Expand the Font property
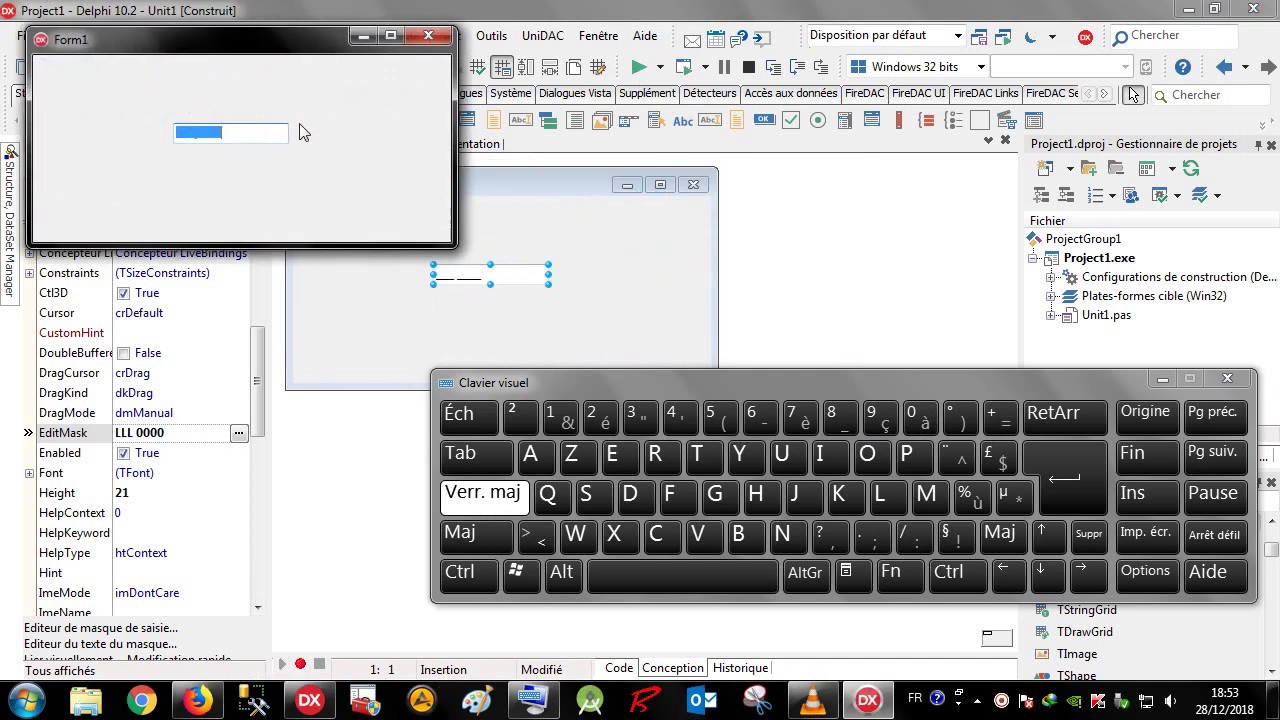Screen dimensions: 1280x720 pyautogui.click(x=29, y=473)
